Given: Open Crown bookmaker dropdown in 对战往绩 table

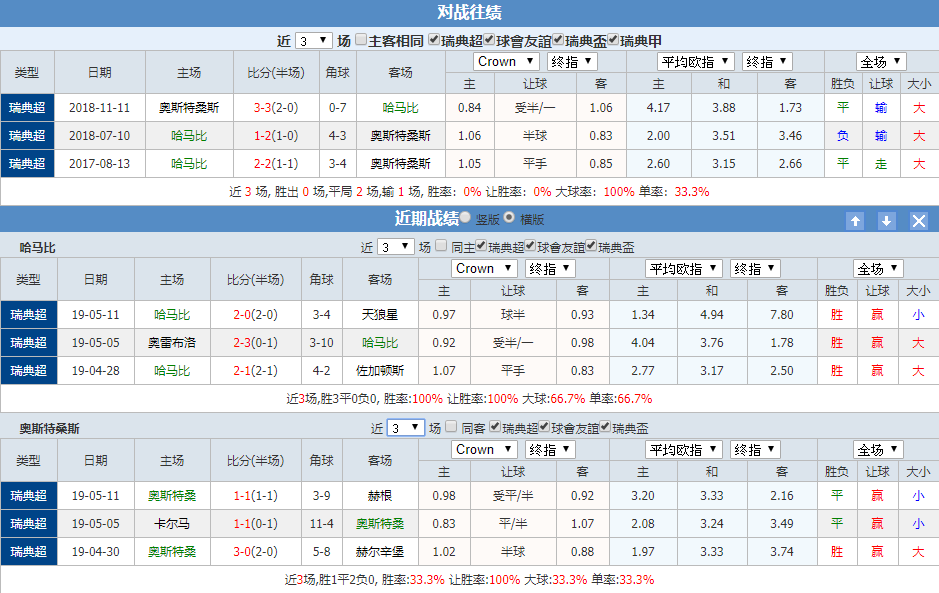Looking at the screenshot, I should click(506, 62).
